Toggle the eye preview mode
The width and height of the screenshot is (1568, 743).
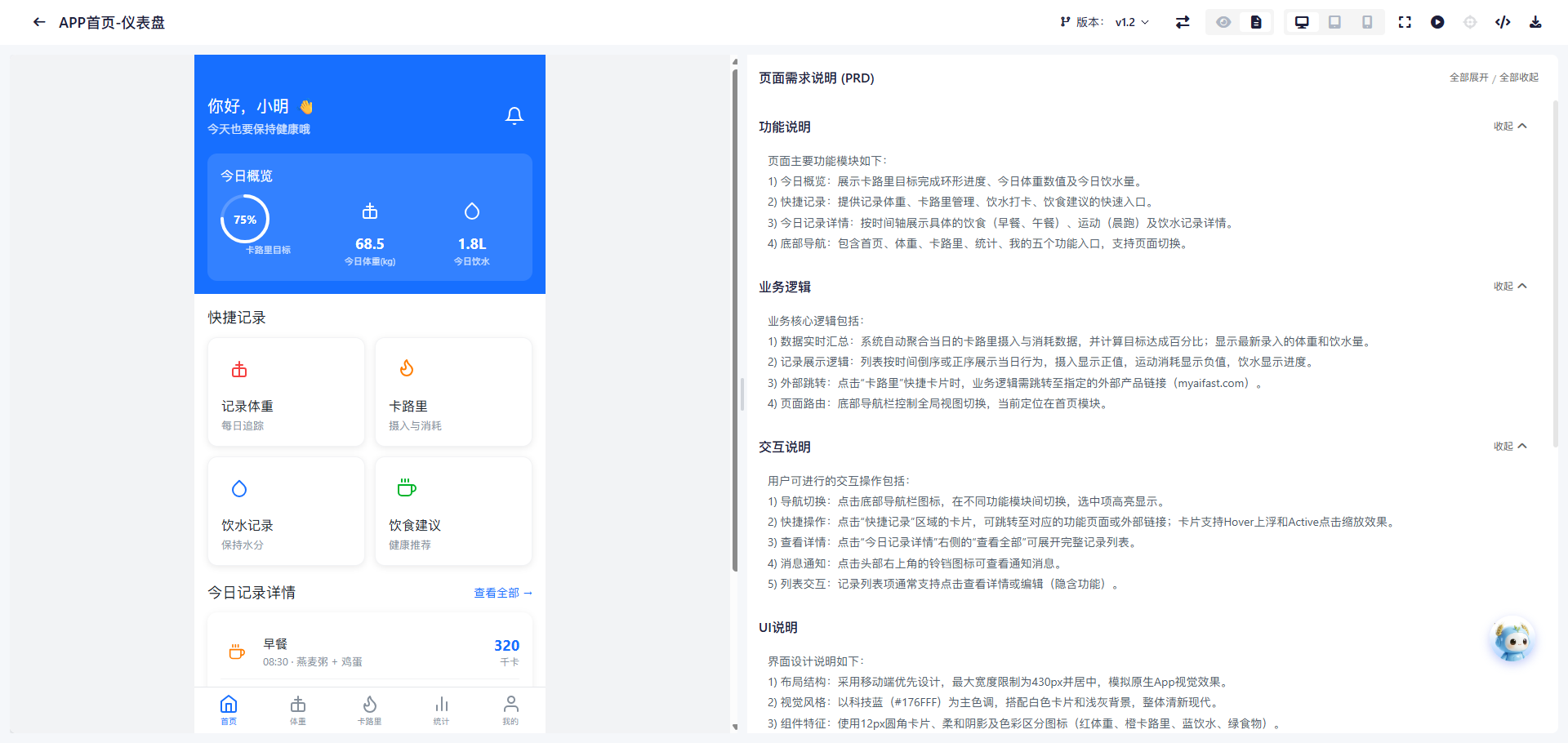click(1223, 22)
